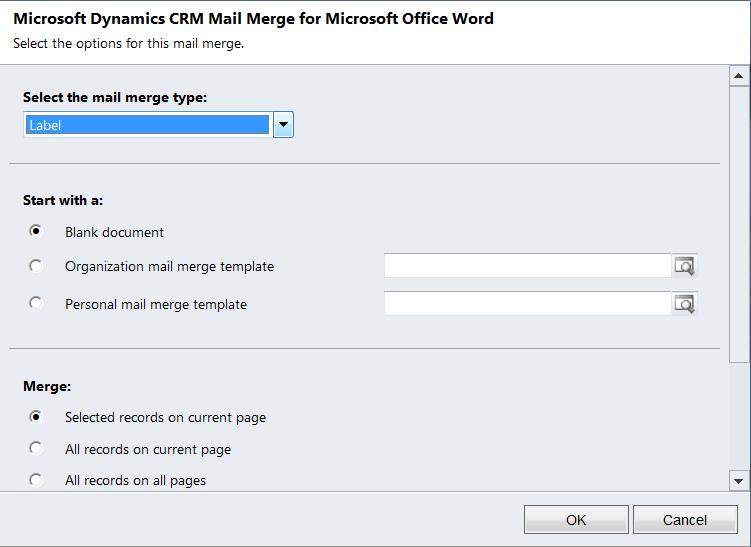Select 'All records on current page' radio

pyautogui.click(x=35, y=448)
